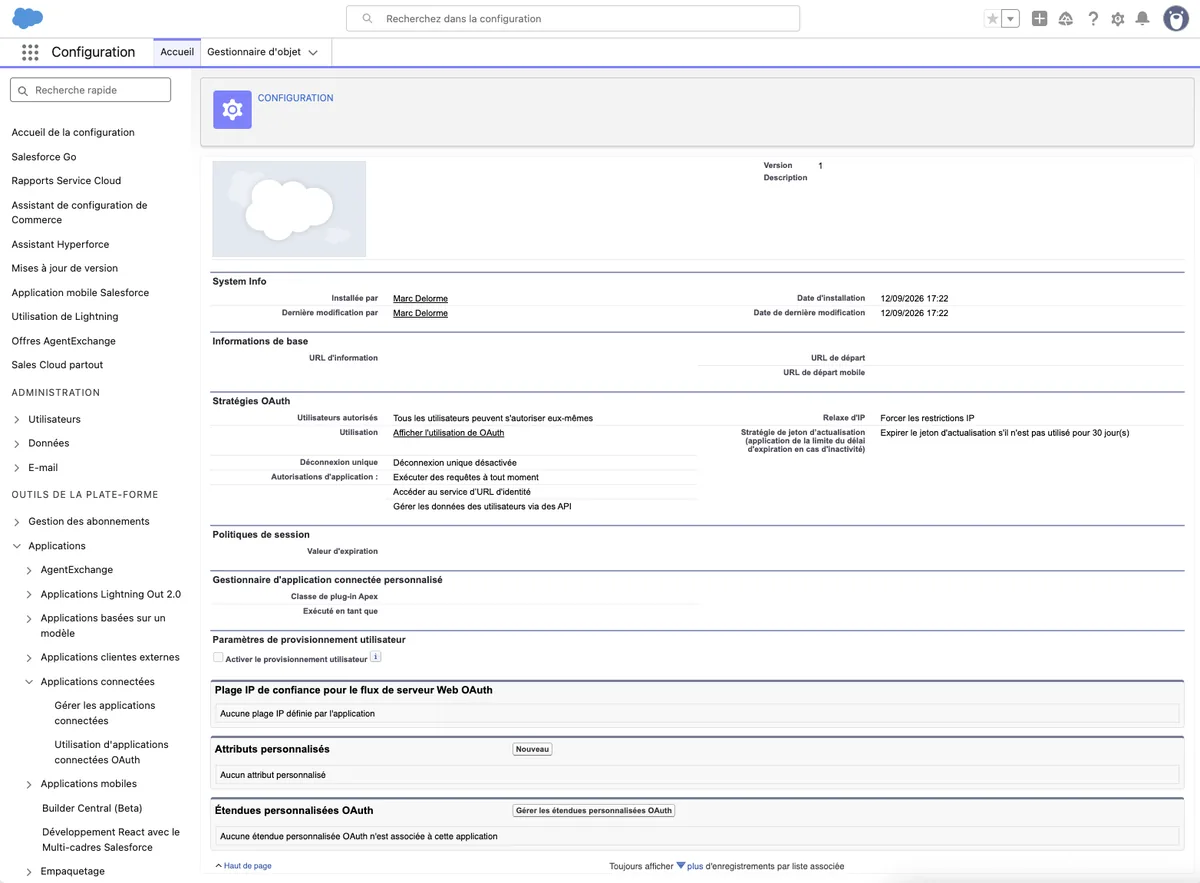The height and width of the screenshot is (883, 1200).
Task: Expand Applications clientes externes node
Action: coord(29,658)
